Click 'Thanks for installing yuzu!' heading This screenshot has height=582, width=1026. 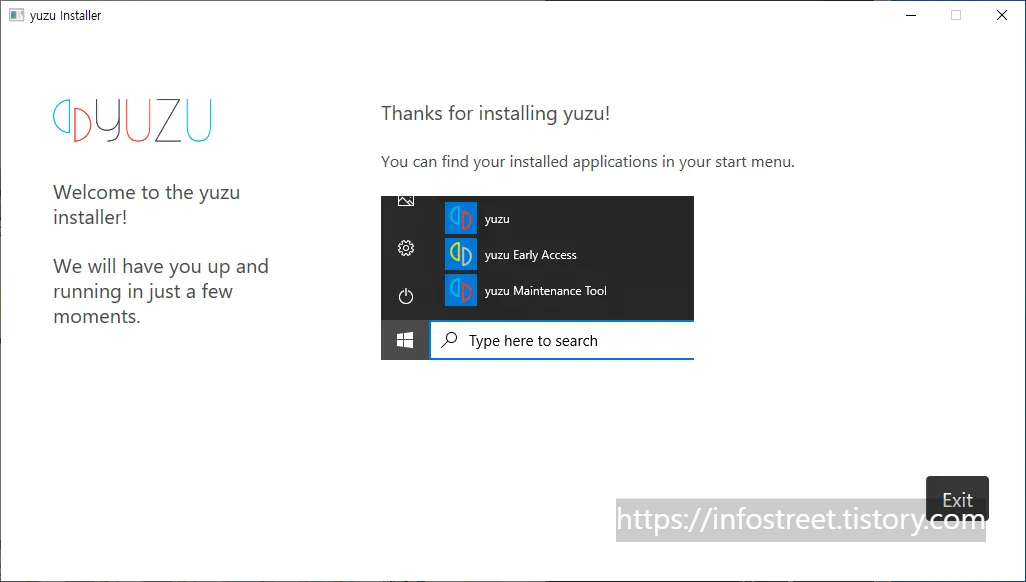pyautogui.click(x=495, y=113)
